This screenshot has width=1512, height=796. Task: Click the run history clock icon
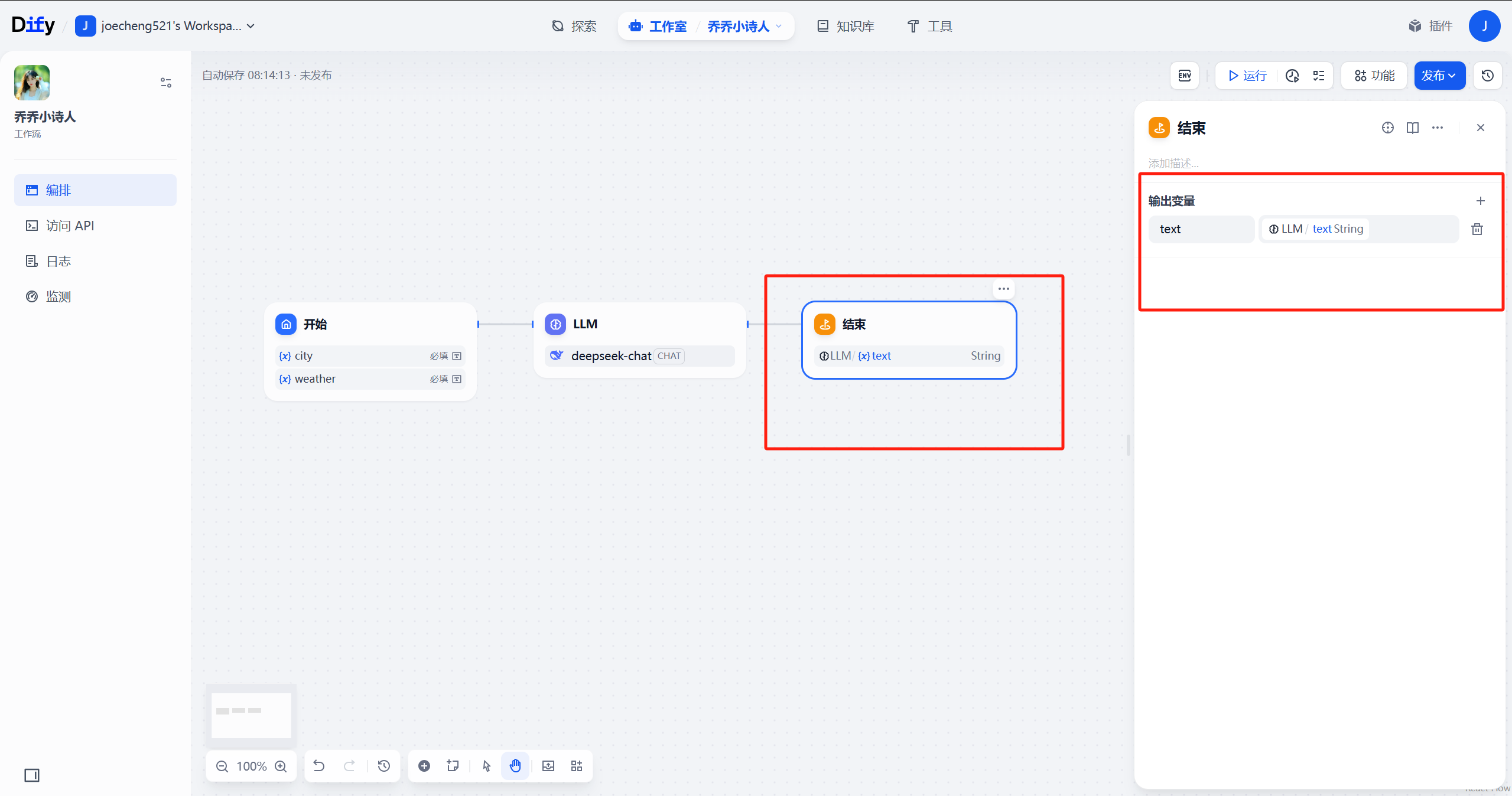1292,76
